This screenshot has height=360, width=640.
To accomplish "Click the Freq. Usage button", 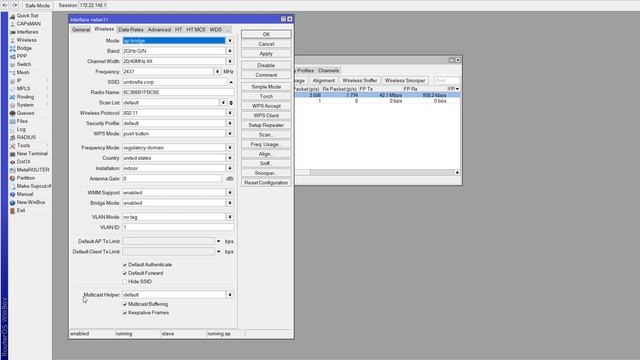I will pyautogui.click(x=266, y=144).
